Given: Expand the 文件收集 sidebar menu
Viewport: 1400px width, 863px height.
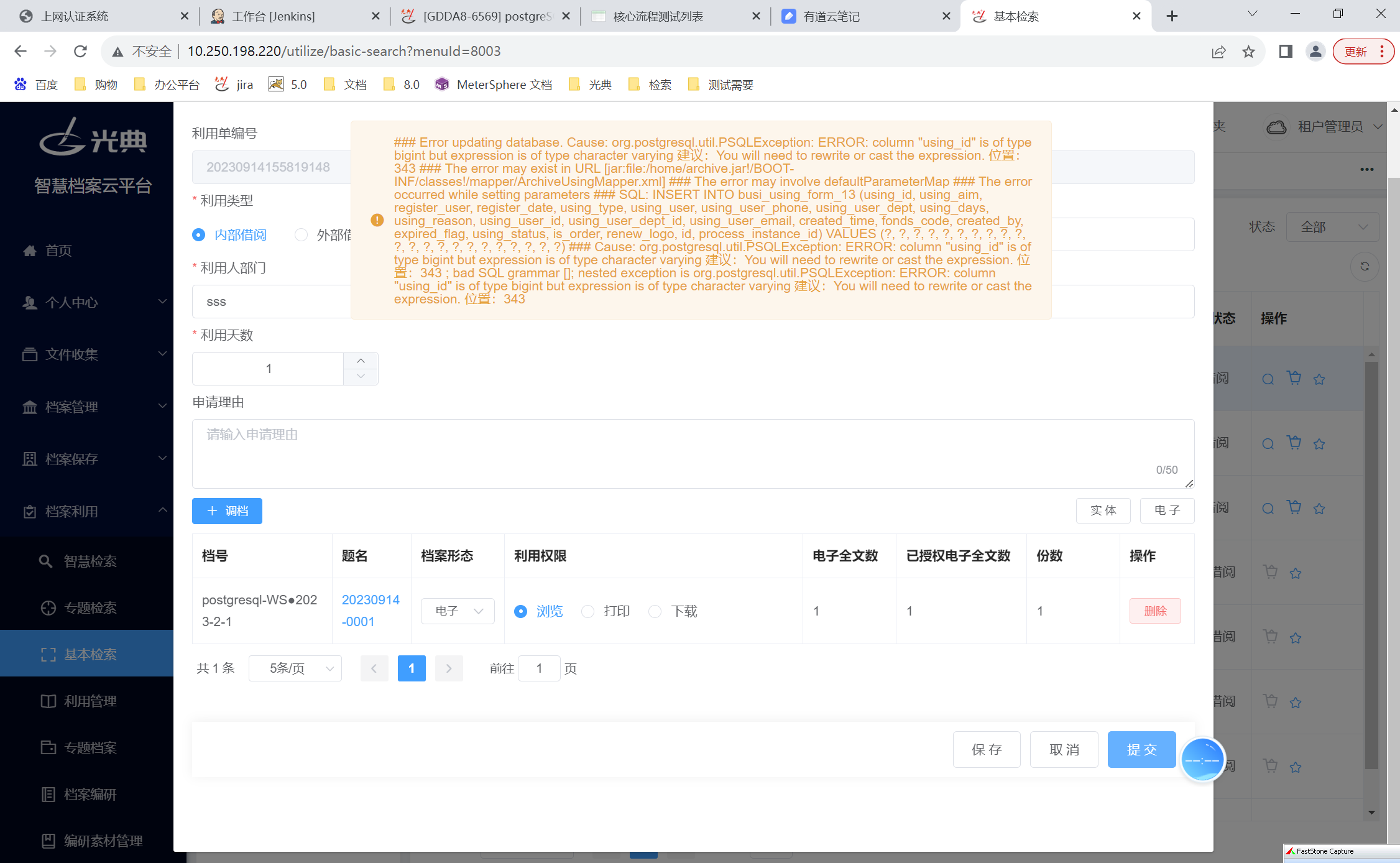Looking at the screenshot, I should tap(87, 354).
